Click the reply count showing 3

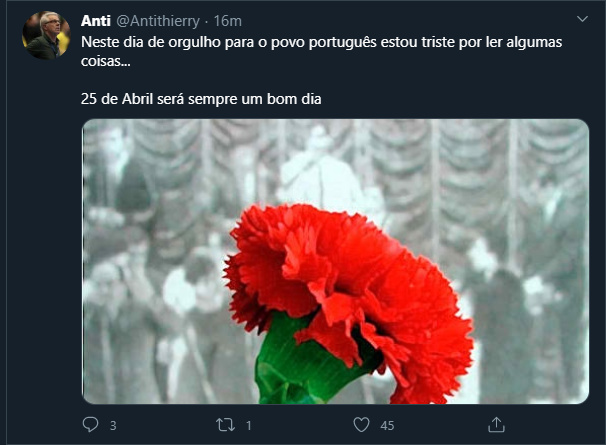coord(113,426)
